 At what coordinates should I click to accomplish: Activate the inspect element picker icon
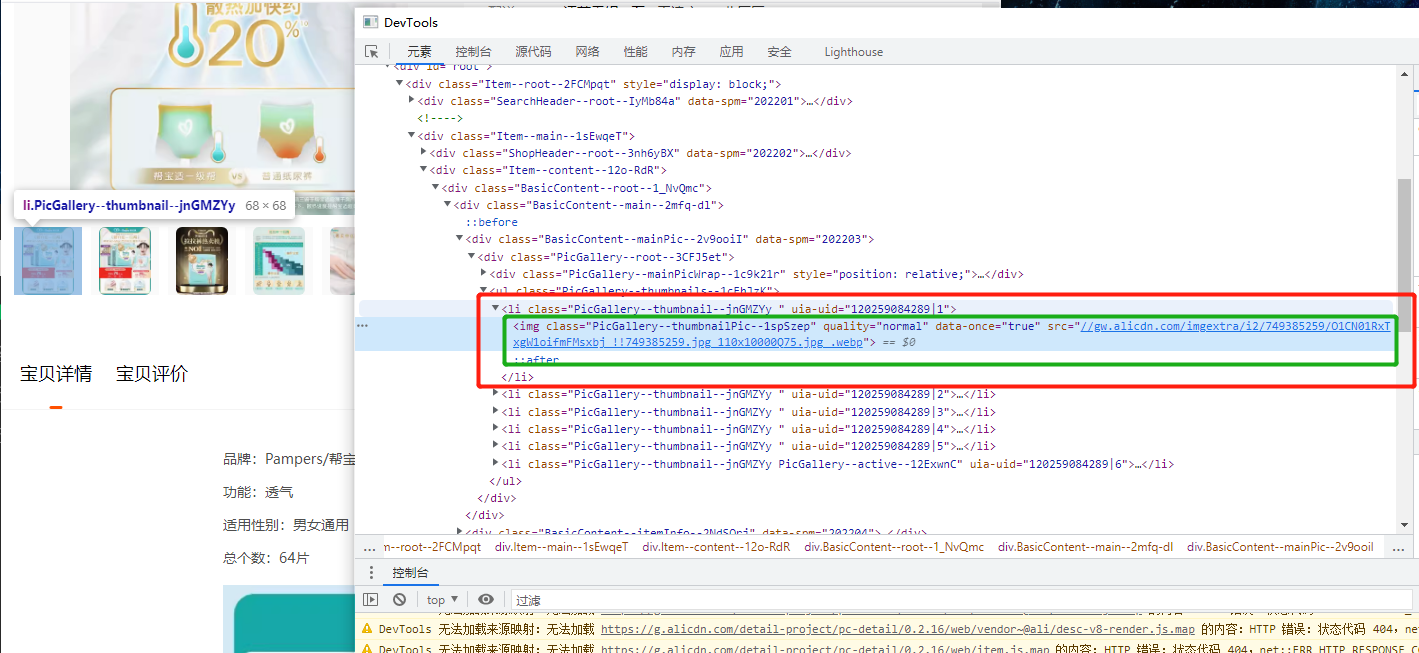(x=372, y=52)
